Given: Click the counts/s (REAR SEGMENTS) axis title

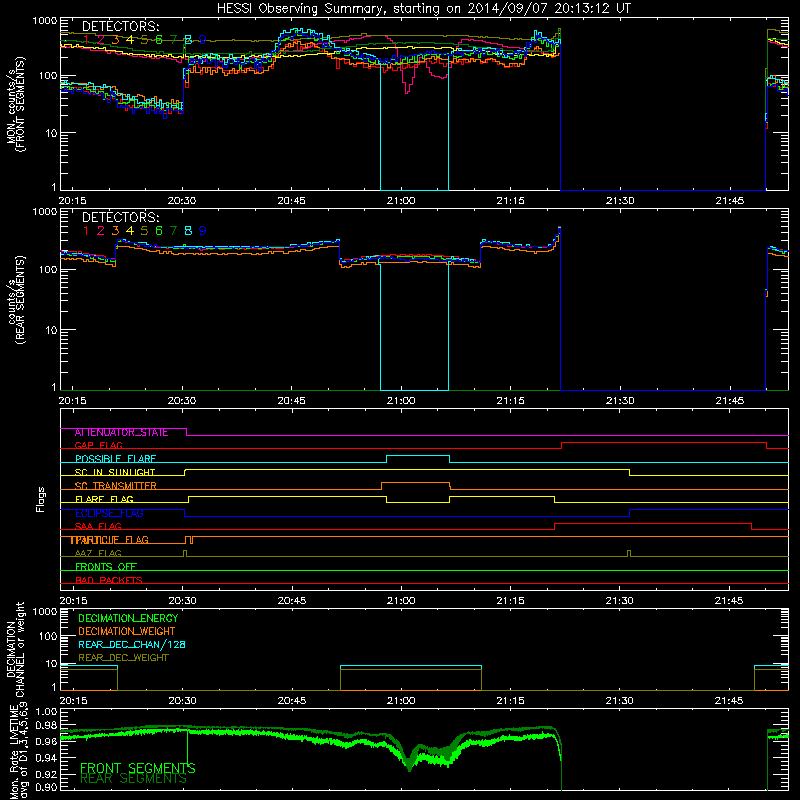Looking at the screenshot, I should coord(15,299).
